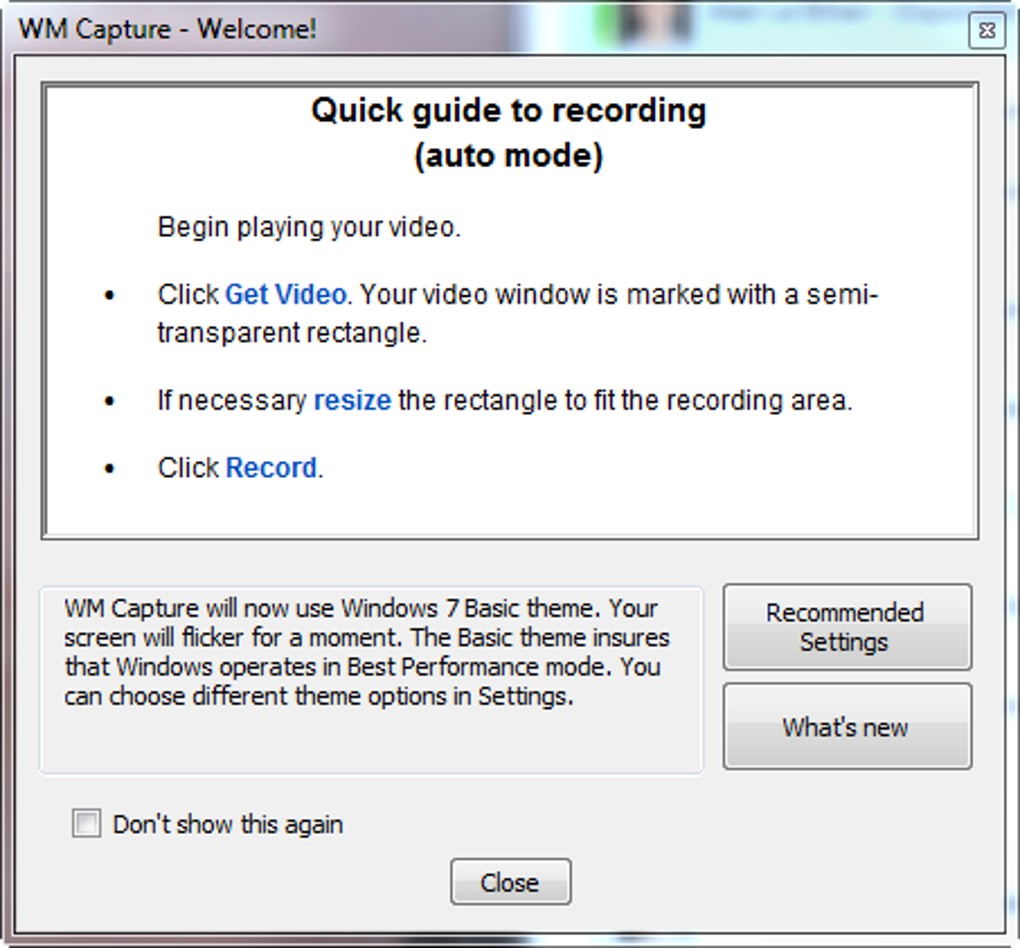This screenshot has height=948, width=1020.
Task: Open Recommended Settings
Action: click(x=846, y=627)
